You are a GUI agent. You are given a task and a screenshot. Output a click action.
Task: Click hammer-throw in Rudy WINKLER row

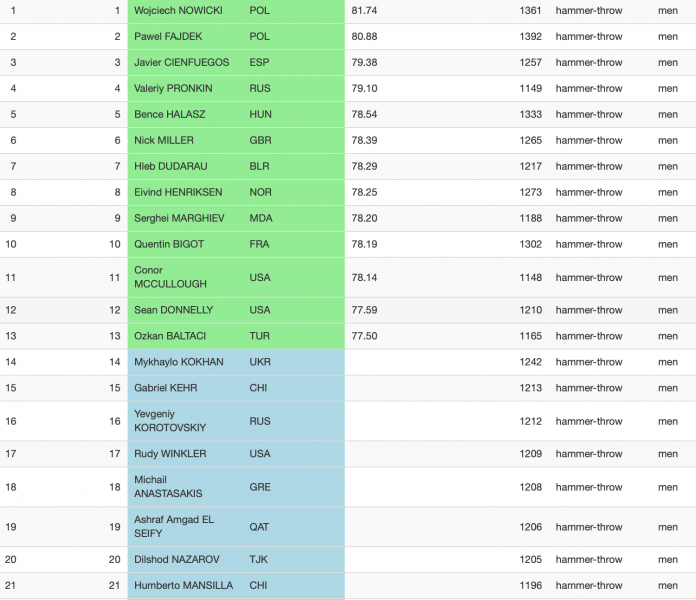[589, 454]
